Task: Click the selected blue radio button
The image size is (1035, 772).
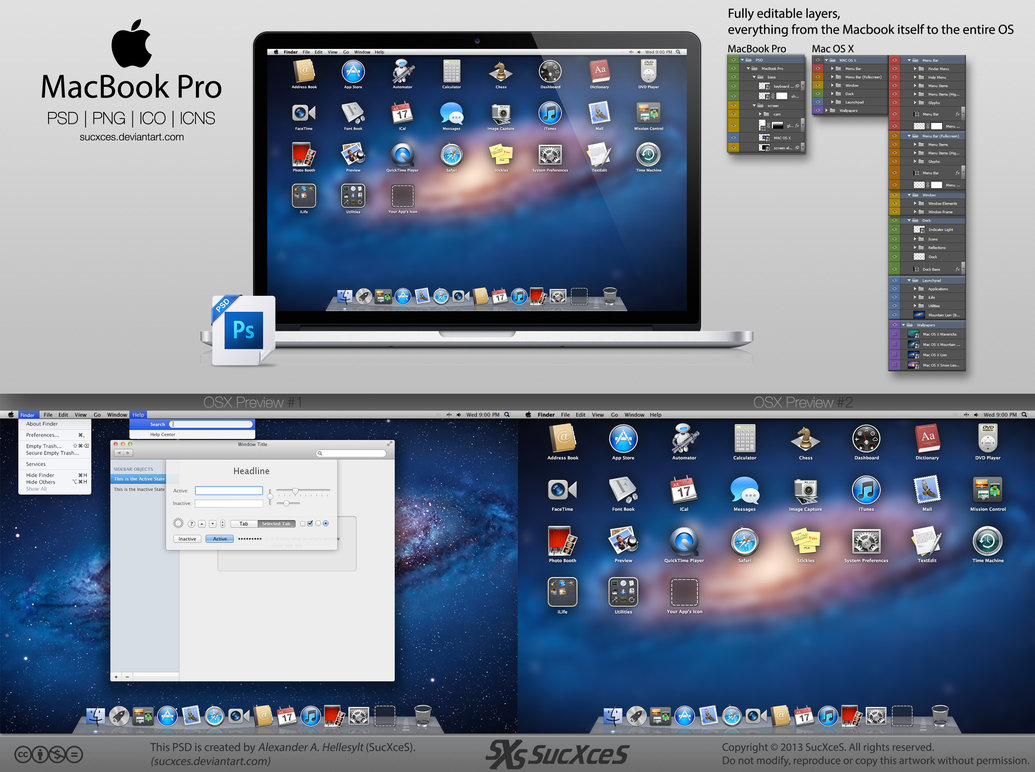Action: [x=325, y=523]
